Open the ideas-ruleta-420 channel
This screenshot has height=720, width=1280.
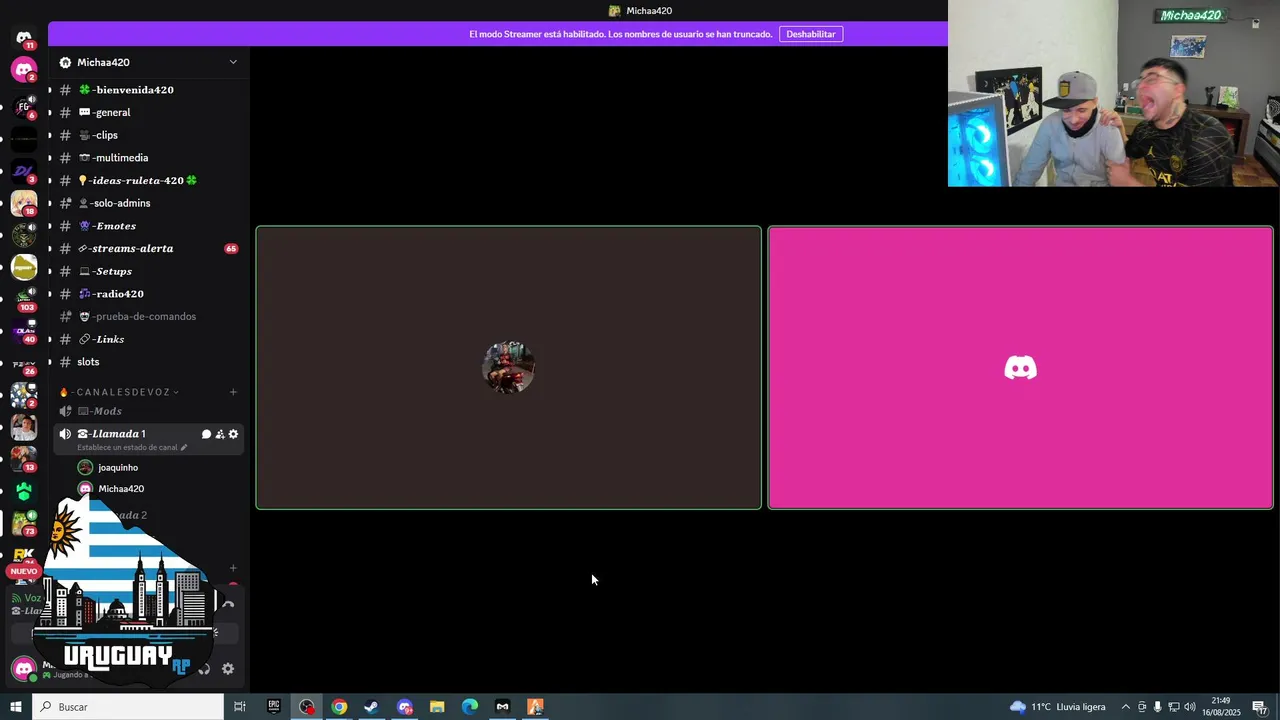[148, 181]
